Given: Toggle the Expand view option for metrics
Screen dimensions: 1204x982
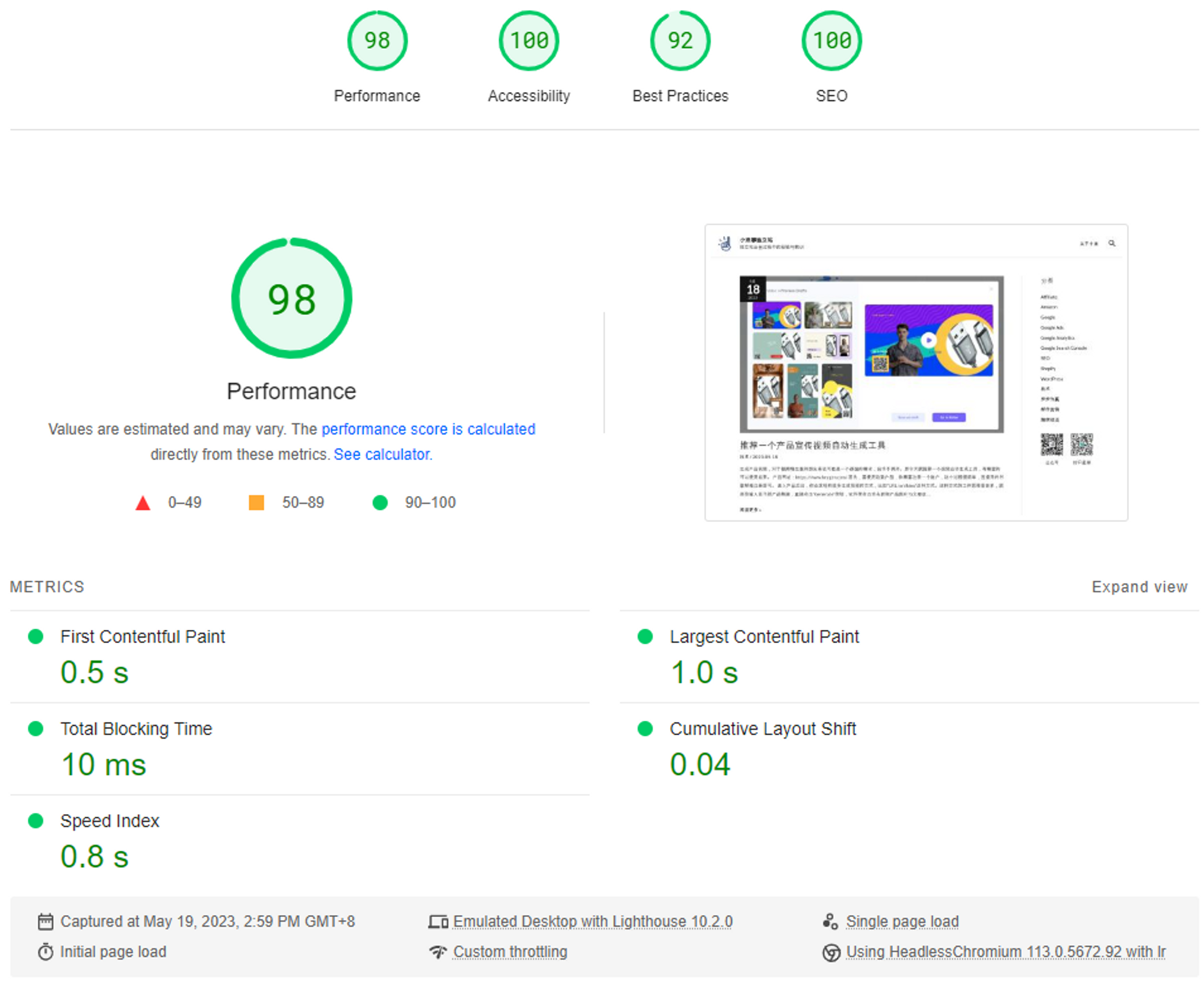Looking at the screenshot, I should click(x=1139, y=587).
